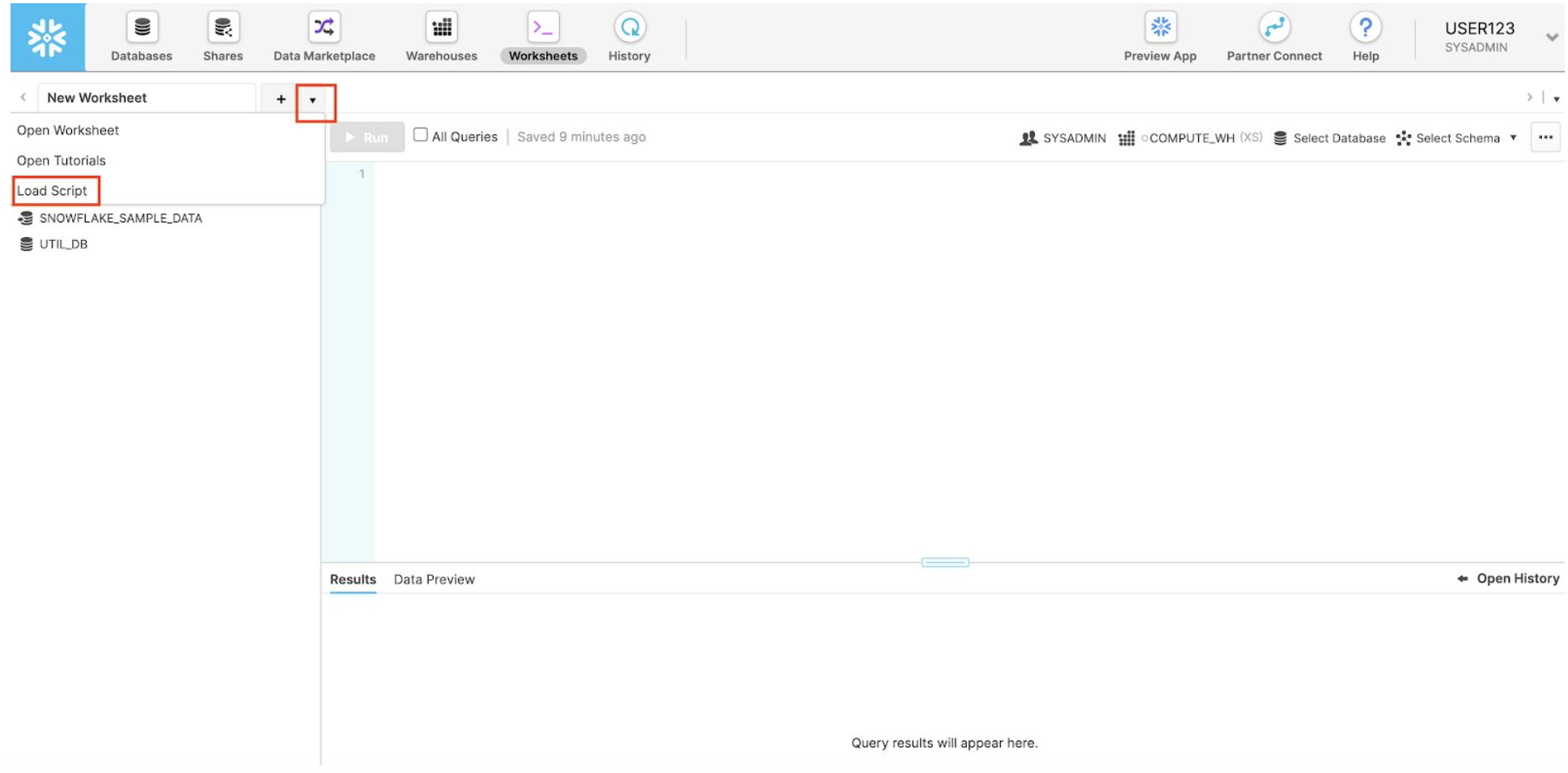
Task: Launch the Preview App icon
Action: (x=1160, y=28)
